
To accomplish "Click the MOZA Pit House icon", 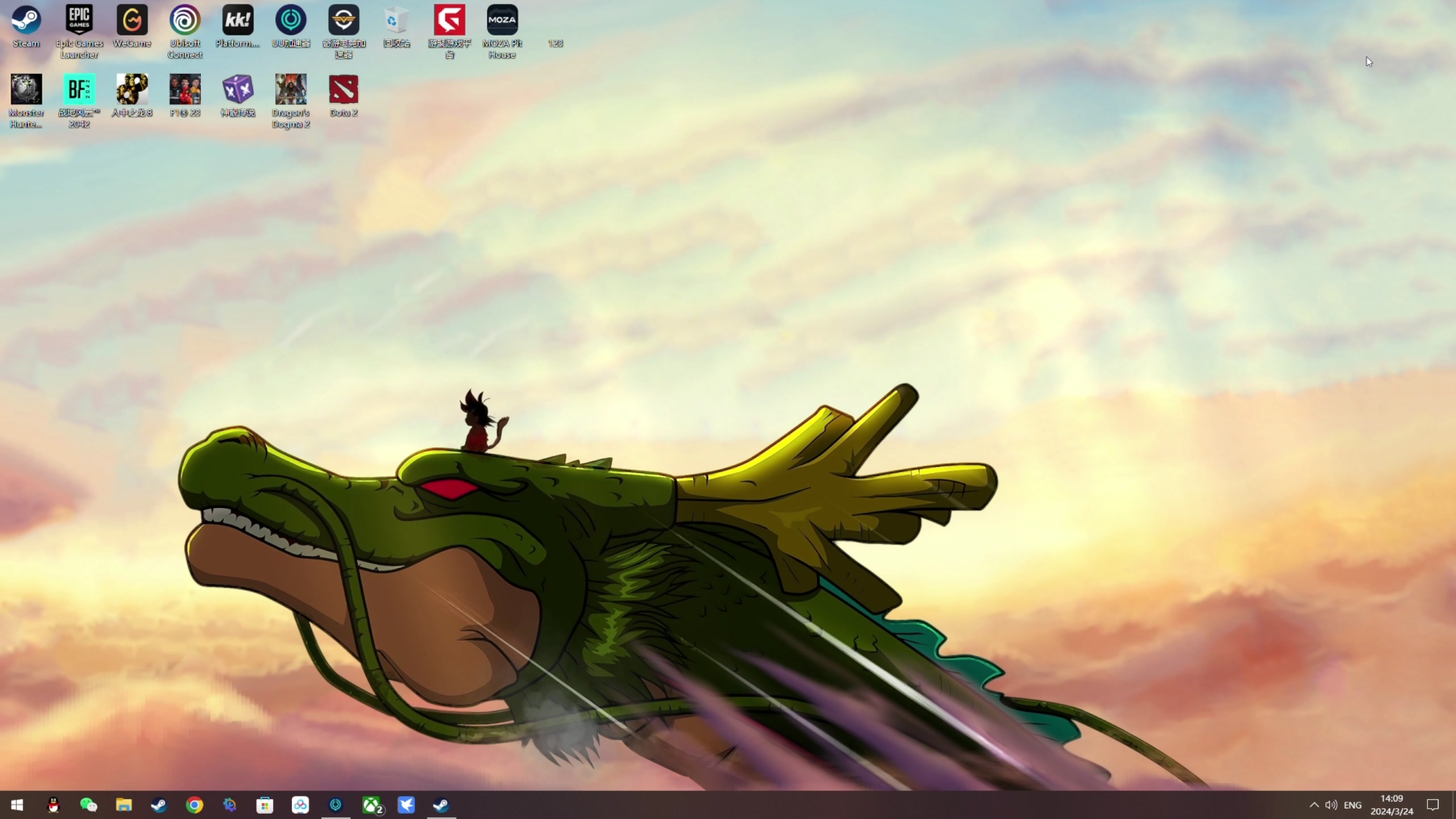I will pyautogui.click(x=502, y=20).
